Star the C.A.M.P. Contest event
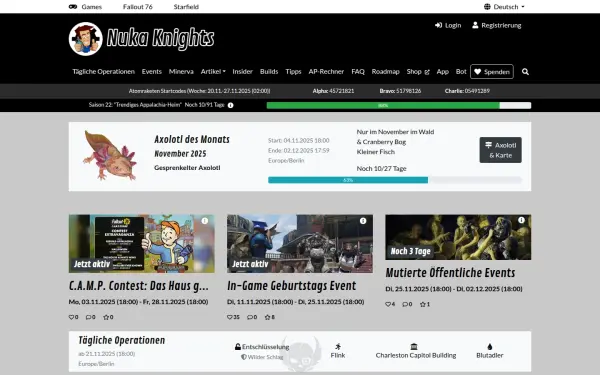 coord(106,317)
